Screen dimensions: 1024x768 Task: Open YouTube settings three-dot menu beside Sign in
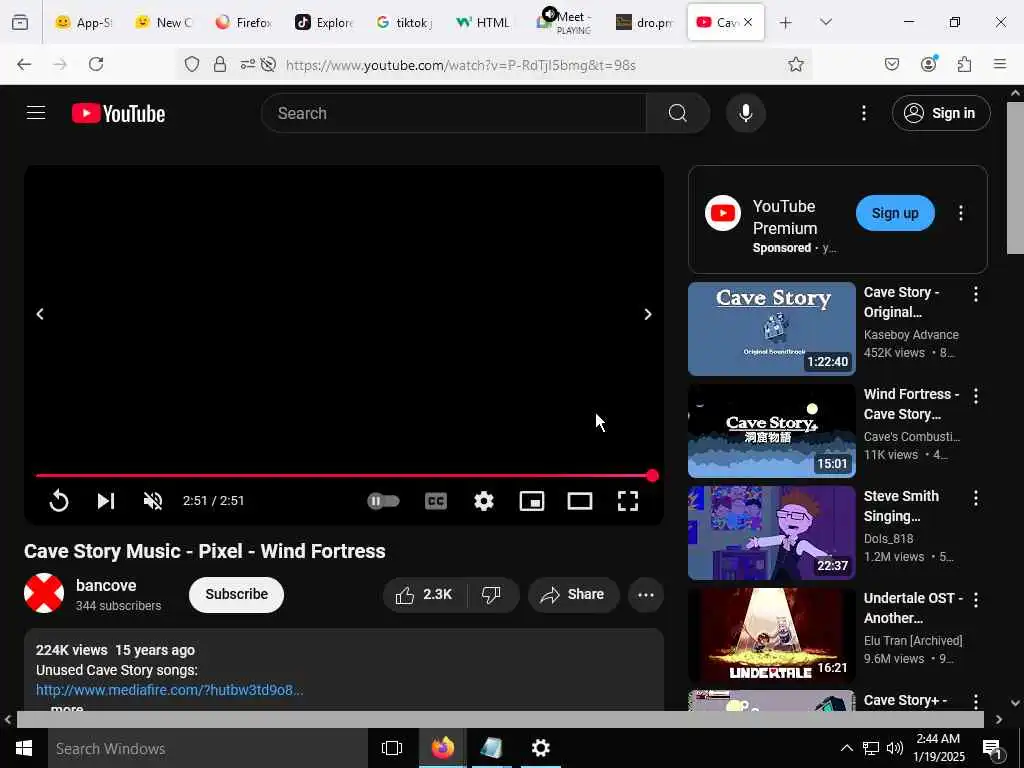point(863,113)
